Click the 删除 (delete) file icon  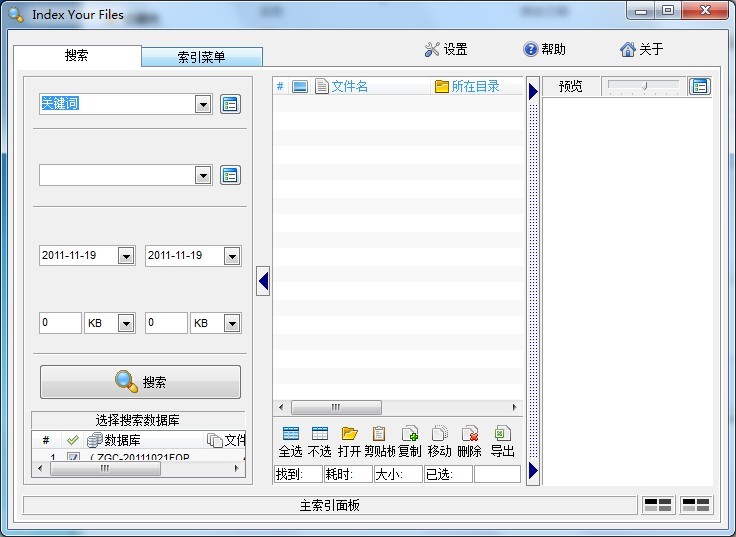tap(469, 434)
